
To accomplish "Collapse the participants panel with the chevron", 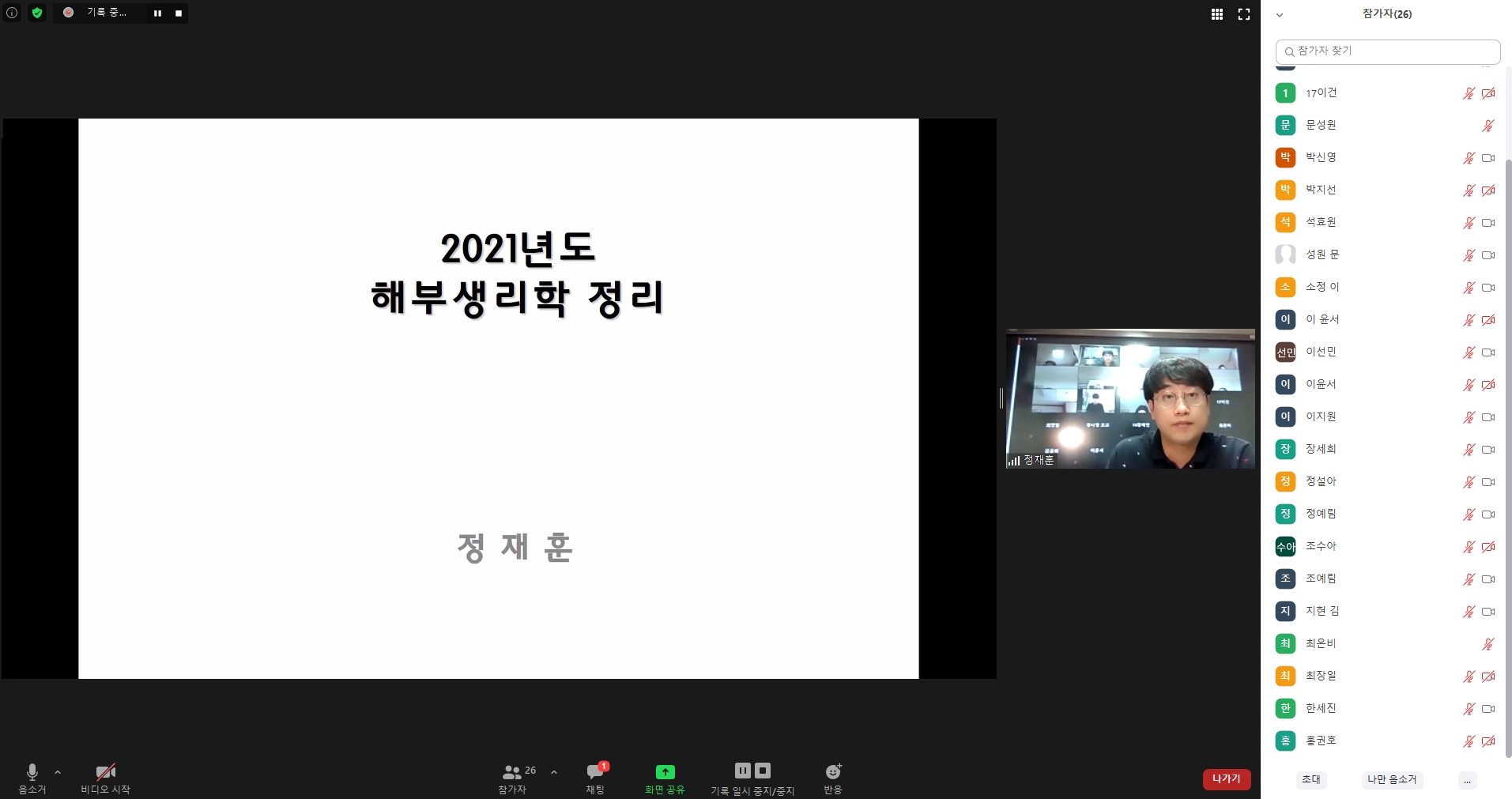I will 1279,13.
